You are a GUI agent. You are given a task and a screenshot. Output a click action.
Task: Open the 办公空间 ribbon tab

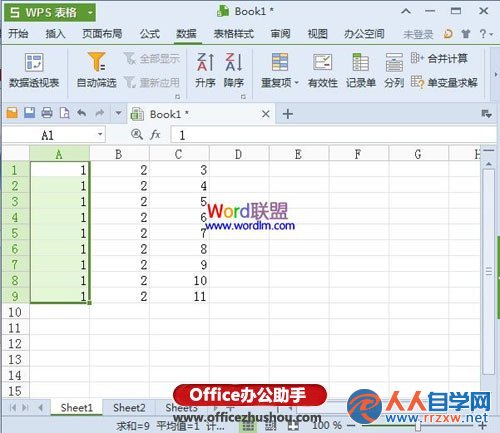pos(364,34)
